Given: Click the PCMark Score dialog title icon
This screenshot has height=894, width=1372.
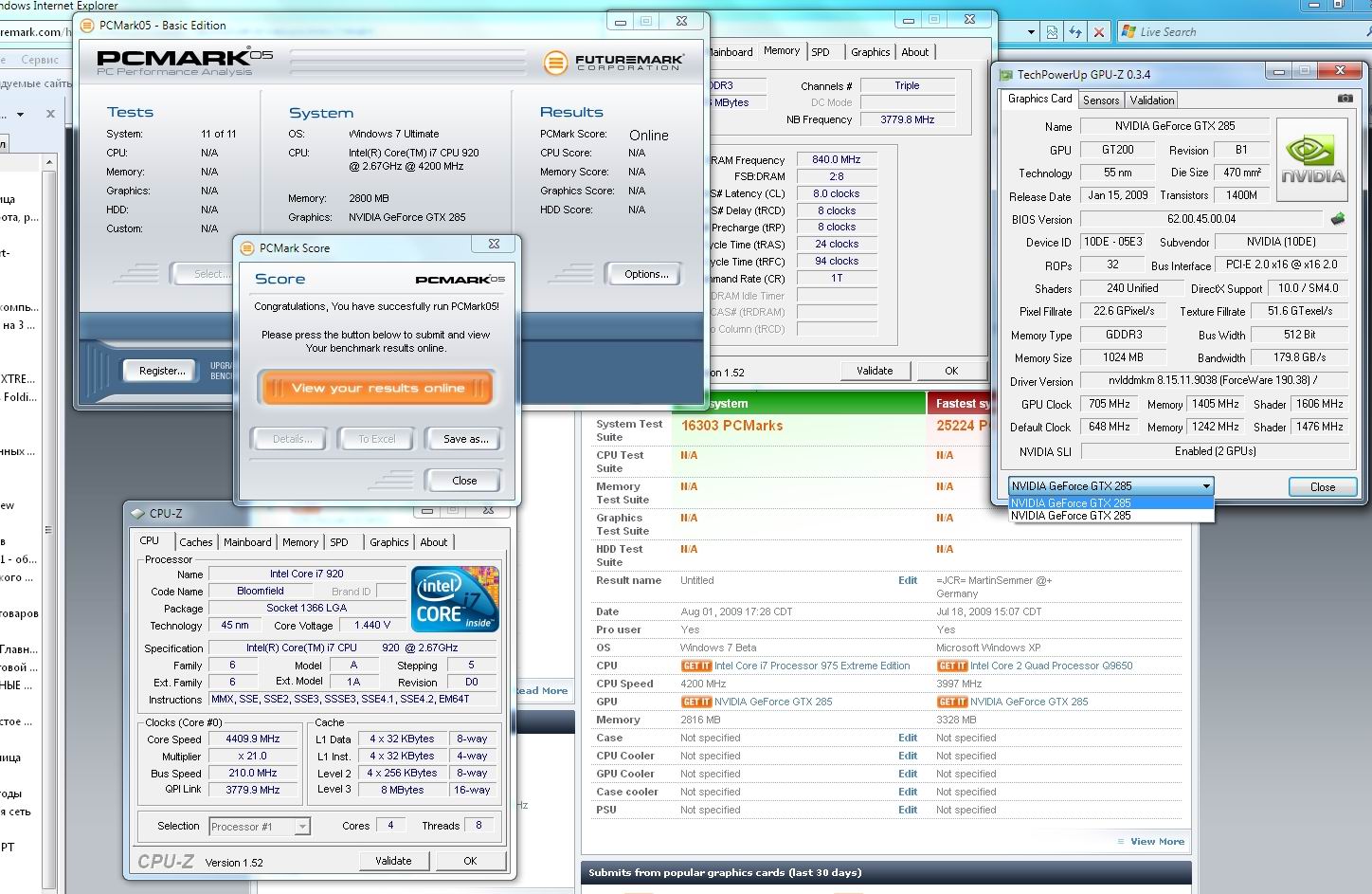Looking at the screenshot, I should 248,247.
